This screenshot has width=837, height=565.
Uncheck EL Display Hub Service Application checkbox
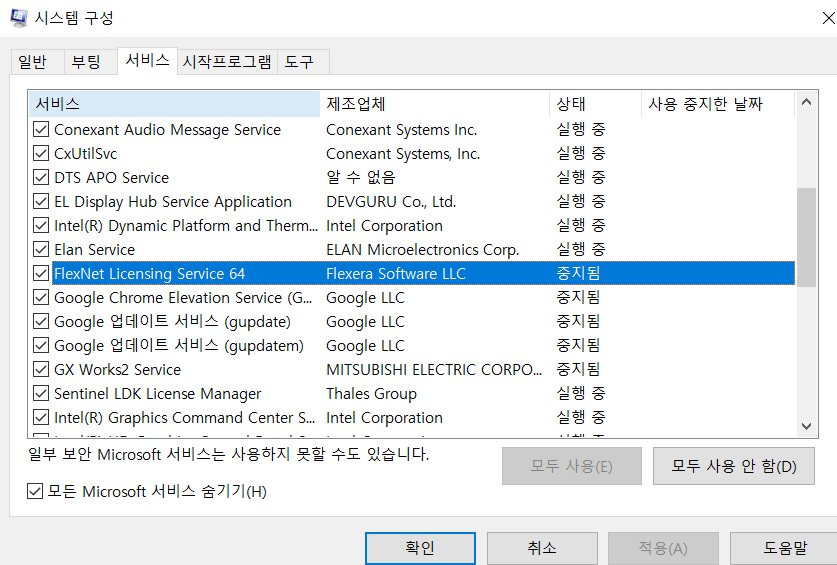(41, 201)
